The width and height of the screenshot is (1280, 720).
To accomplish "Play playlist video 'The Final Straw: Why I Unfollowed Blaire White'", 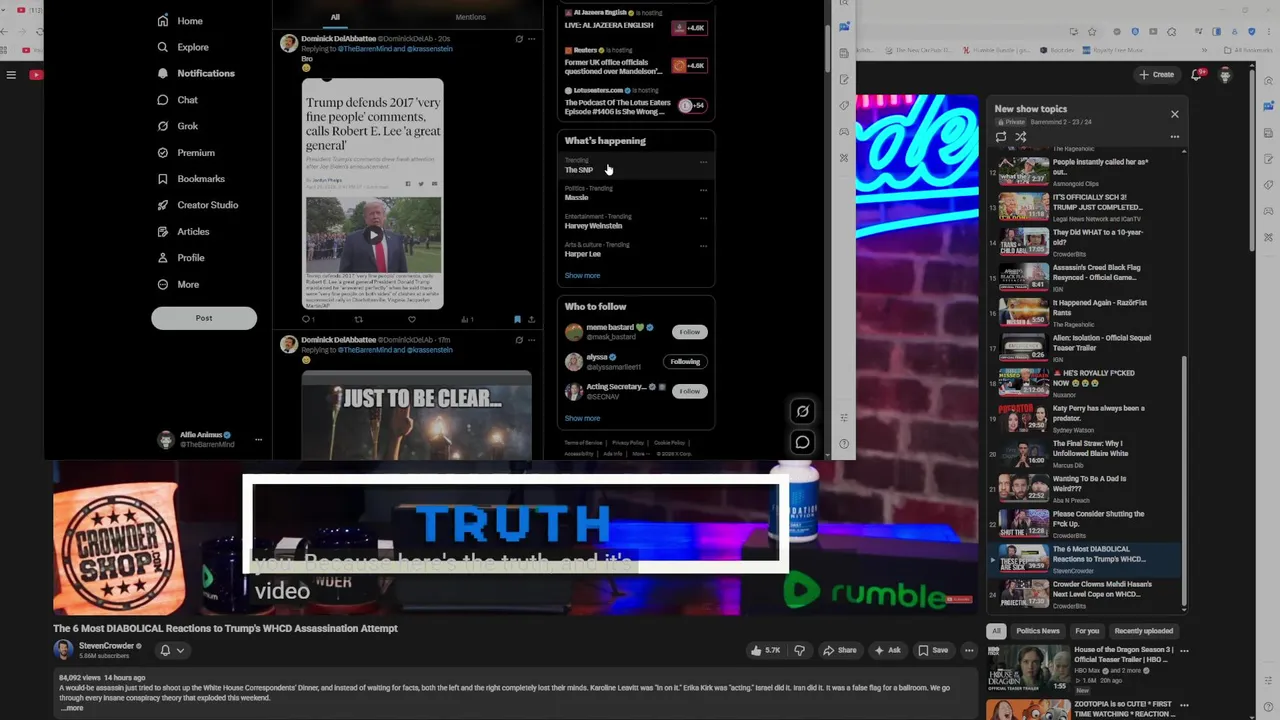I will click(1085, 454).
